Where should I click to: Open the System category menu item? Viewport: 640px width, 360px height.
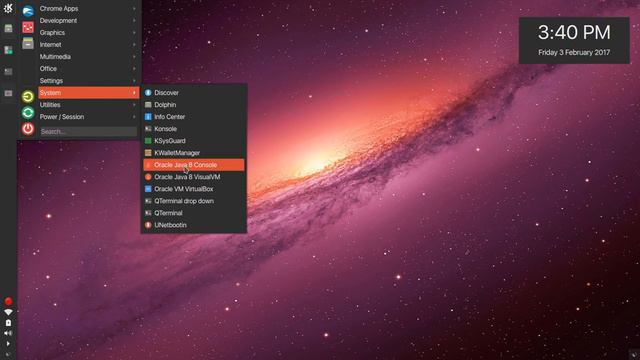[x=88, y=93]
